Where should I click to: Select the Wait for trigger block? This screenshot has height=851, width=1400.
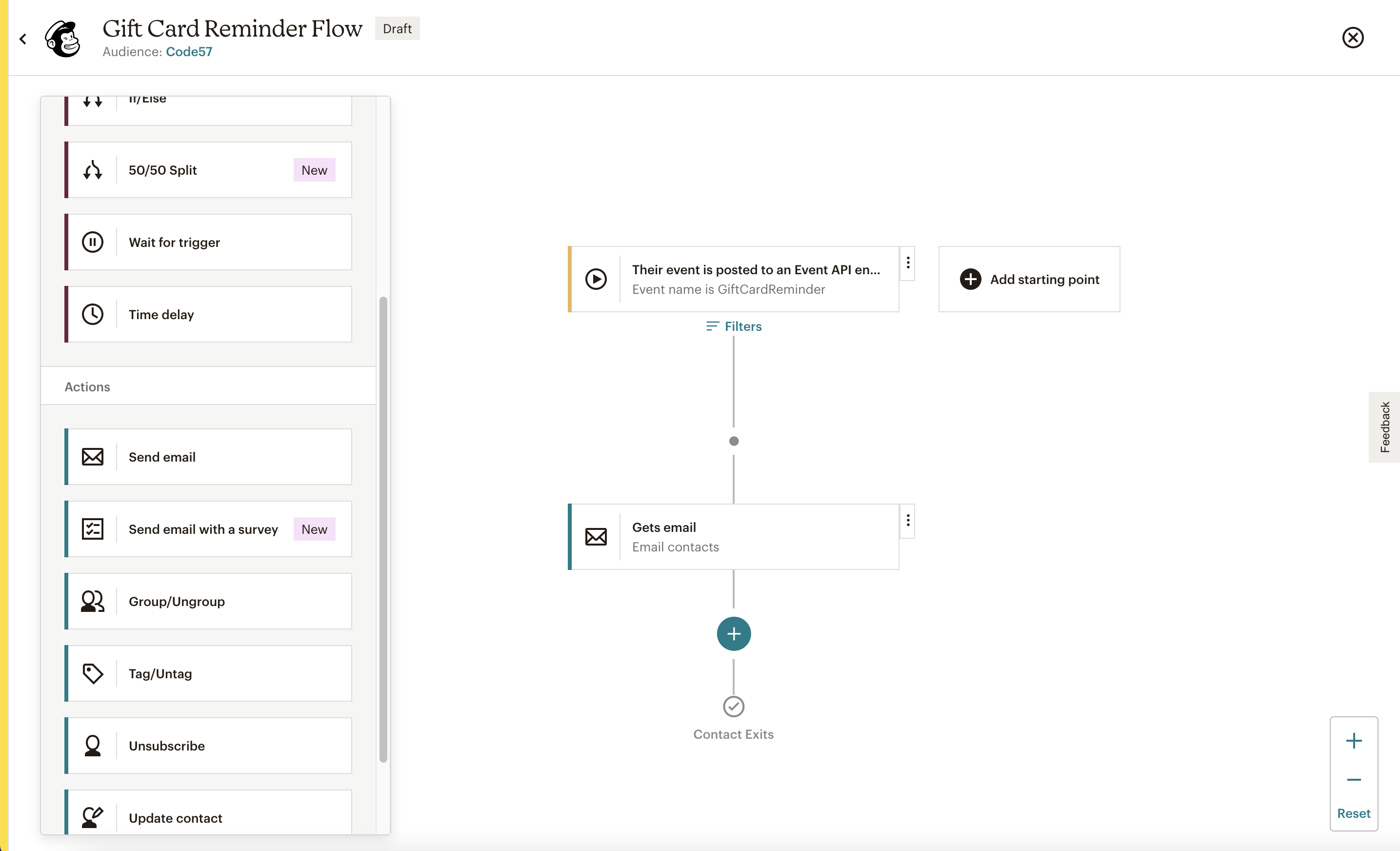click(x=208, y=242)
